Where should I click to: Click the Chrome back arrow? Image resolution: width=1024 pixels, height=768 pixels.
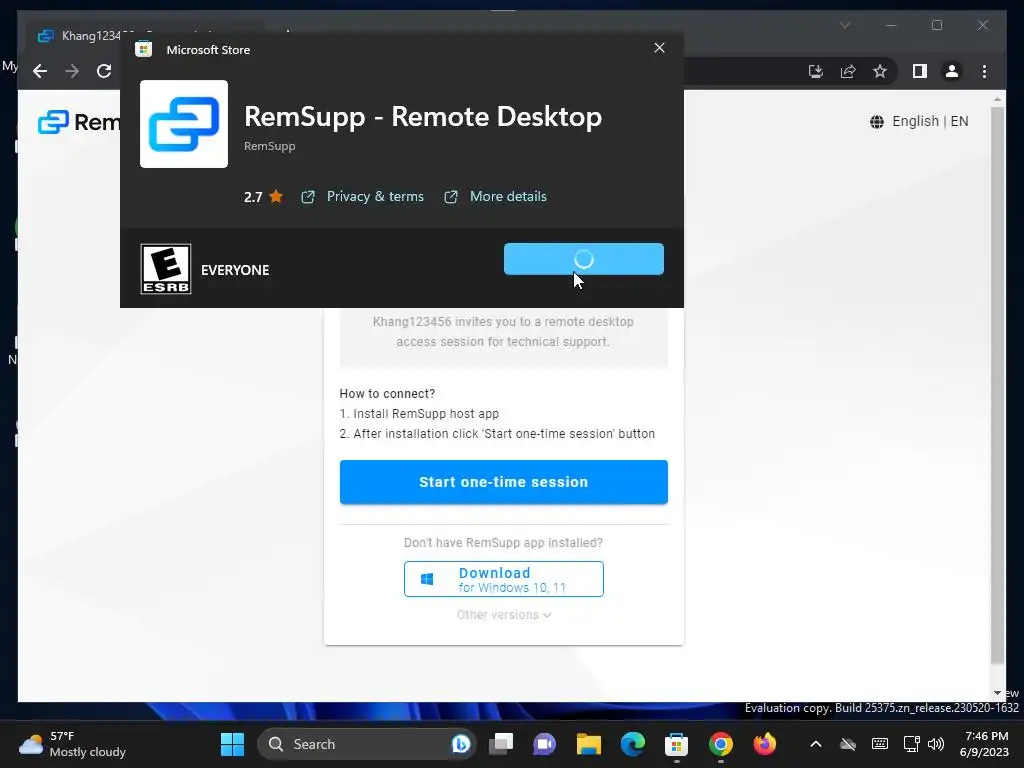pos(40,71)
